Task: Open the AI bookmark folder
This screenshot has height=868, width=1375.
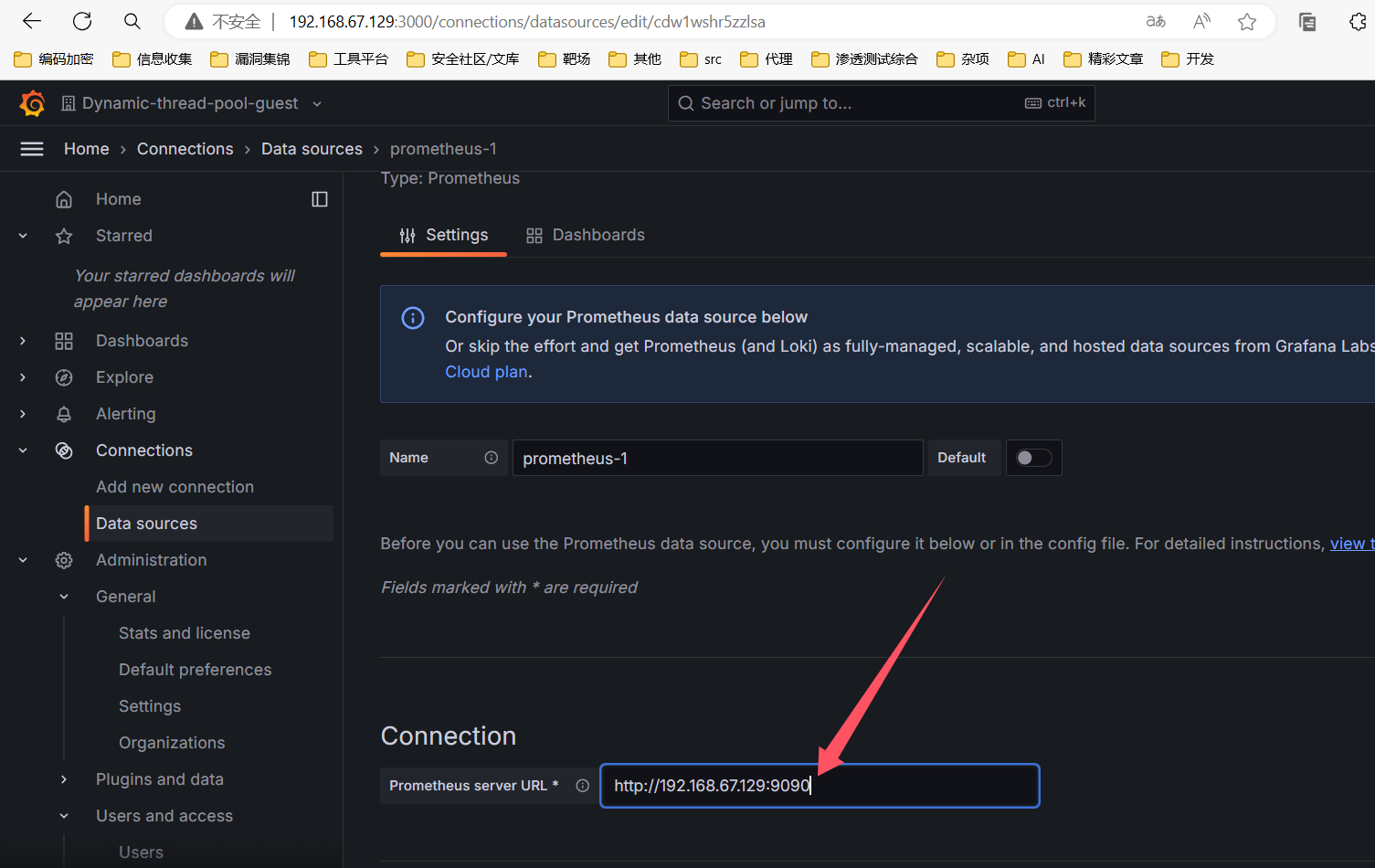Action: 1027,59
